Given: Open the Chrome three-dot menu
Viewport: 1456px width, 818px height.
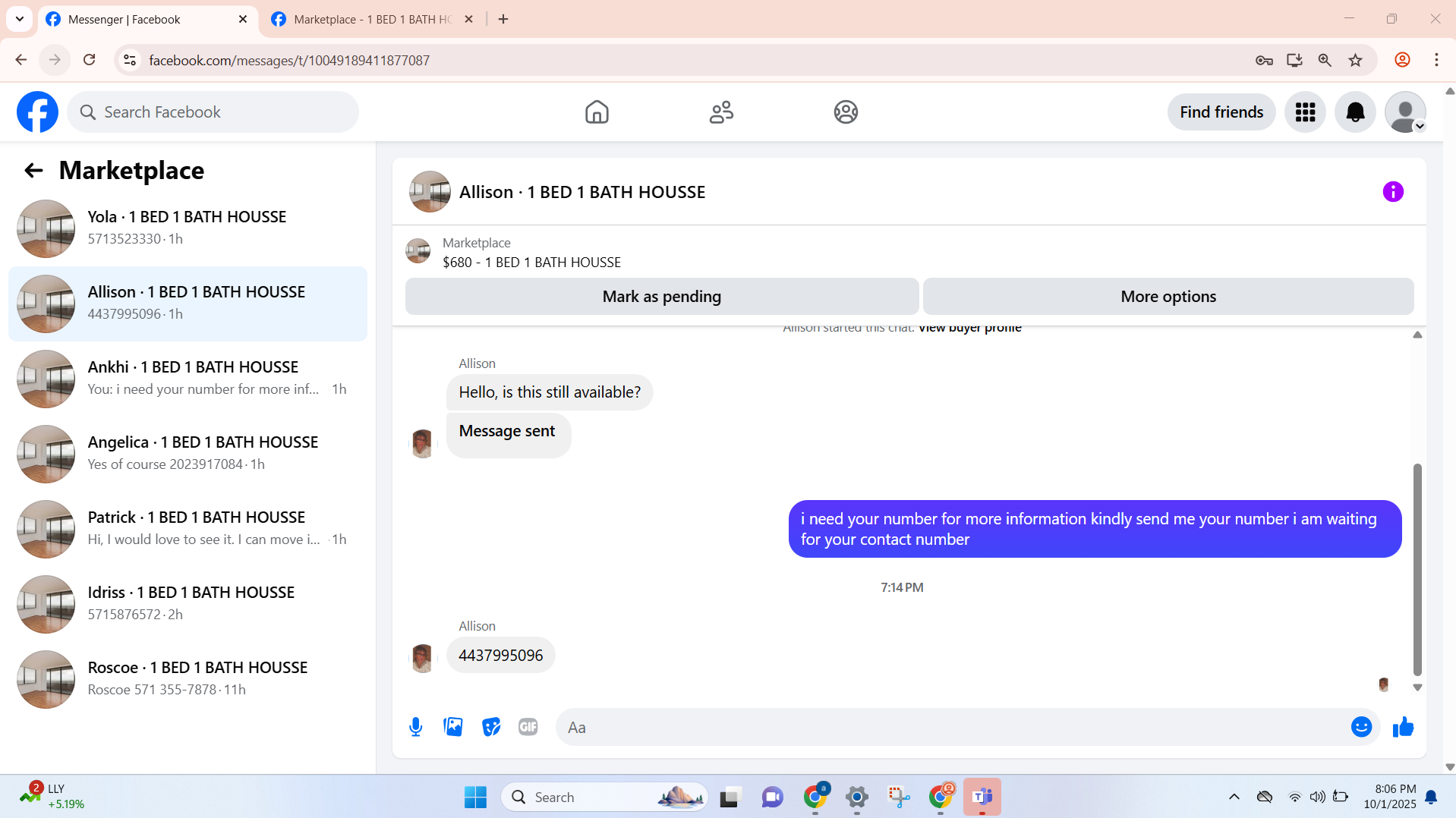Looking at the screenshot, I should [1436, 60].
